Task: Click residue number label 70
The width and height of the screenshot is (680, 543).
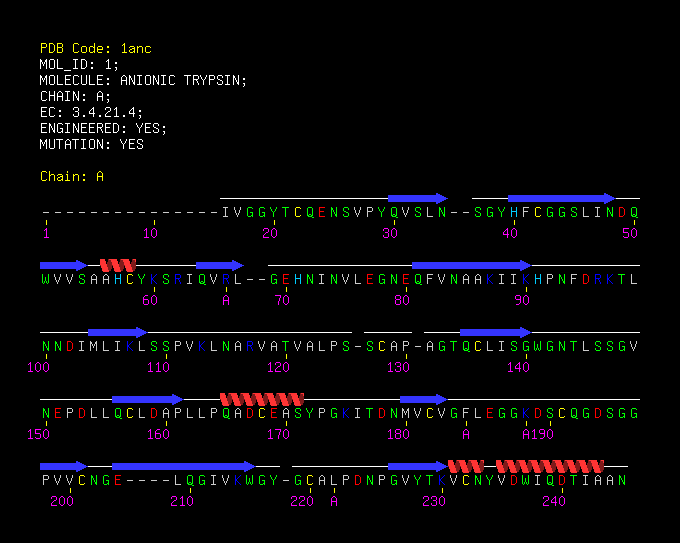Action: (x=282, y=300)
